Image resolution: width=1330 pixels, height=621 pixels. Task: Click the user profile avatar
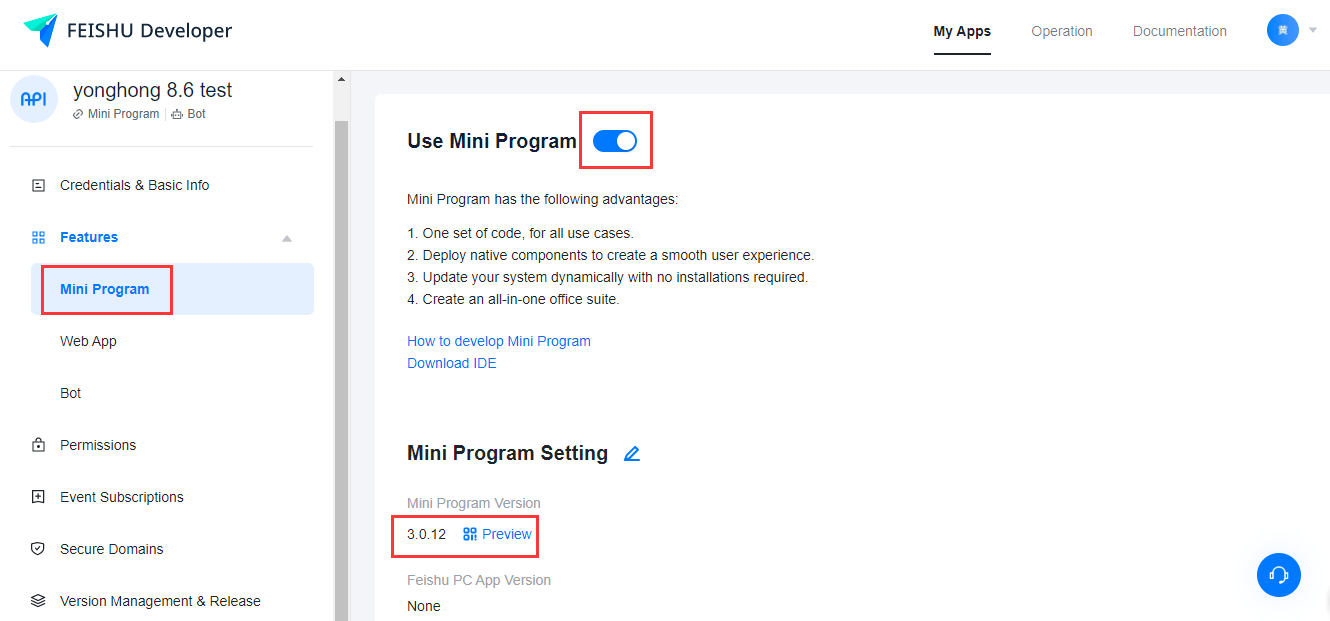click(x=1282, y=30)
